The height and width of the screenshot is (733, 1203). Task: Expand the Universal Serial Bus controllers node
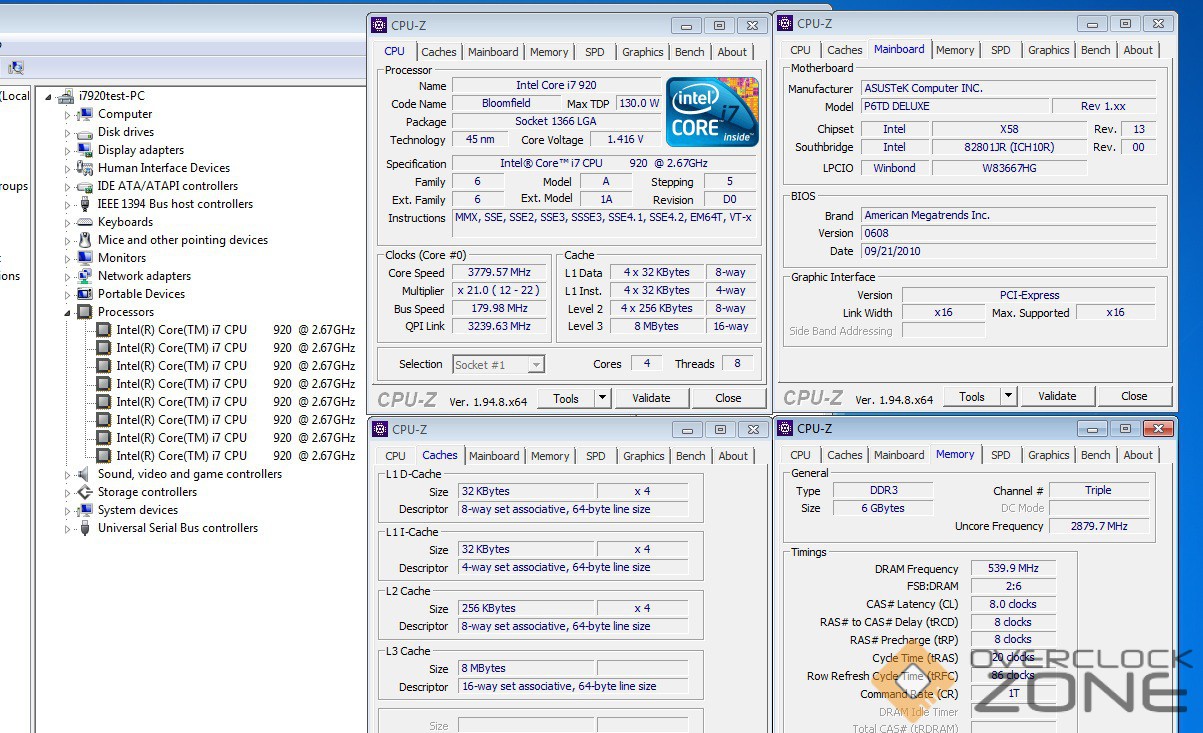(68, 528)
